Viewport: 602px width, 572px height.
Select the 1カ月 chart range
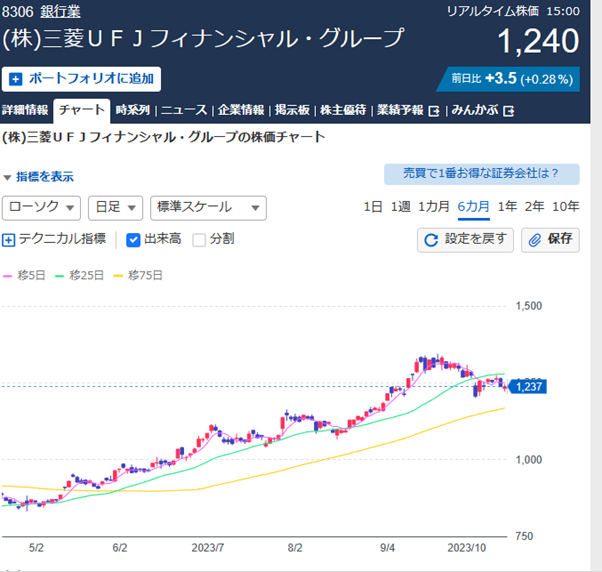coord(434,207)
